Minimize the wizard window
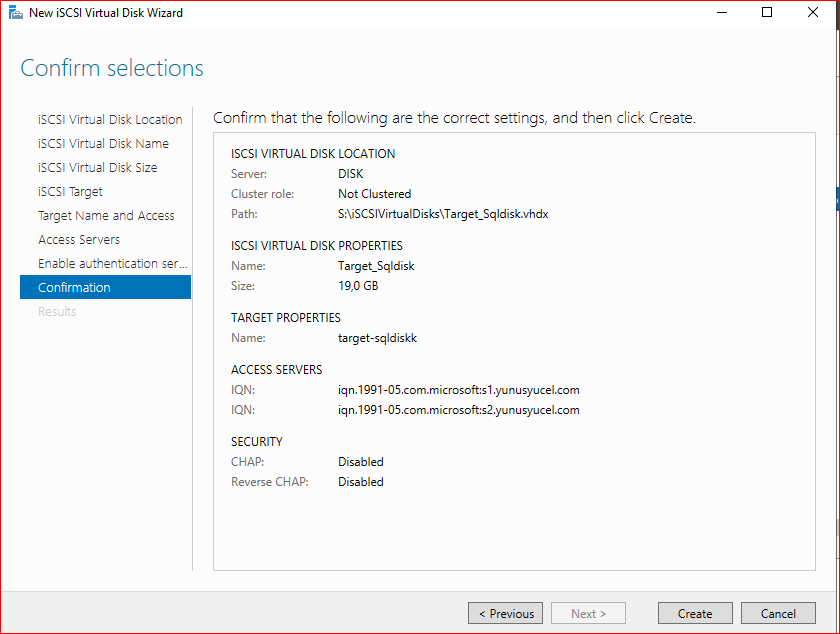 (x=722, y=12)
